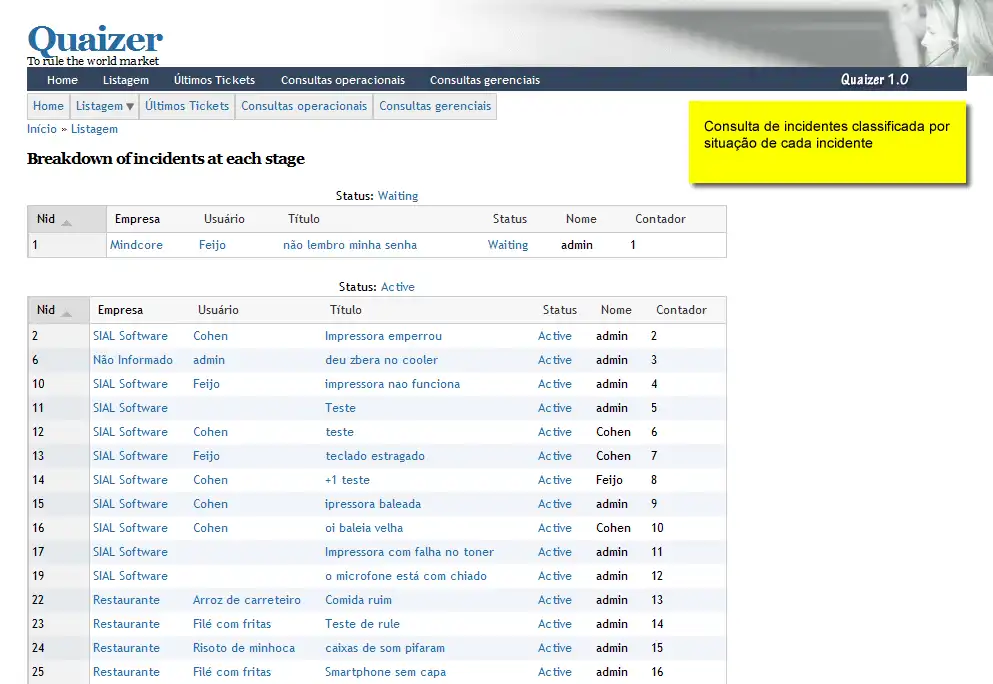This screenshot has height=684, width=993.
Task: Sort Waiting table by Nid arrow
Action: pos(66,222)
